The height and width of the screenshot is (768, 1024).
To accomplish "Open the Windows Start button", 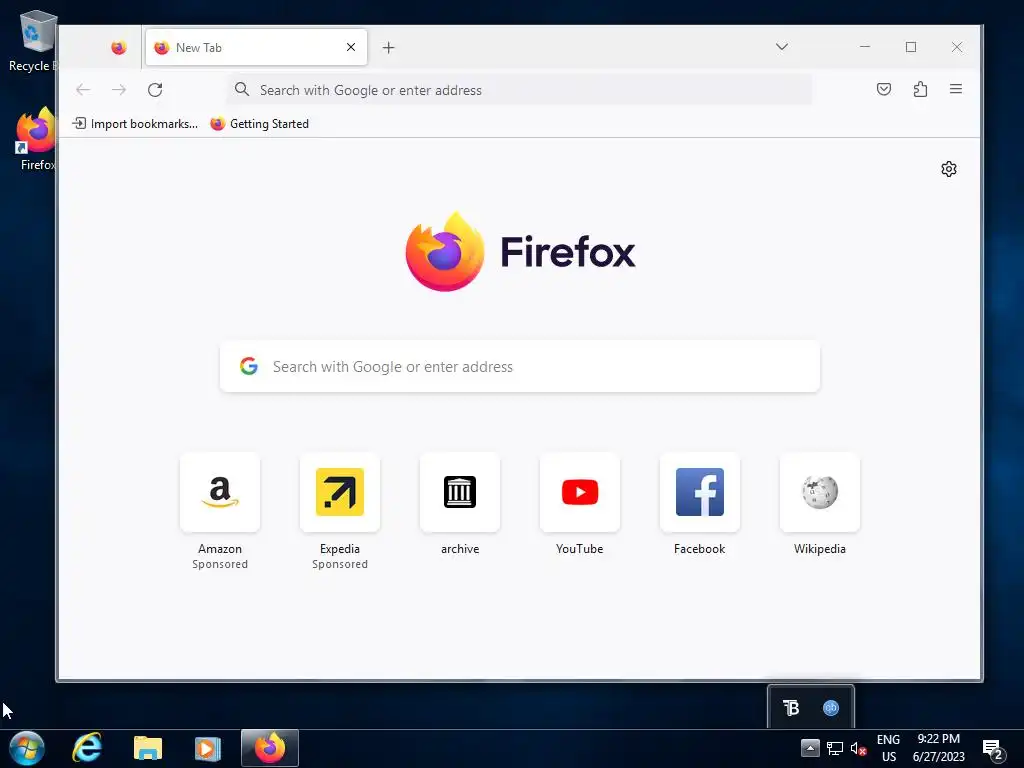I will click(27, 748).
